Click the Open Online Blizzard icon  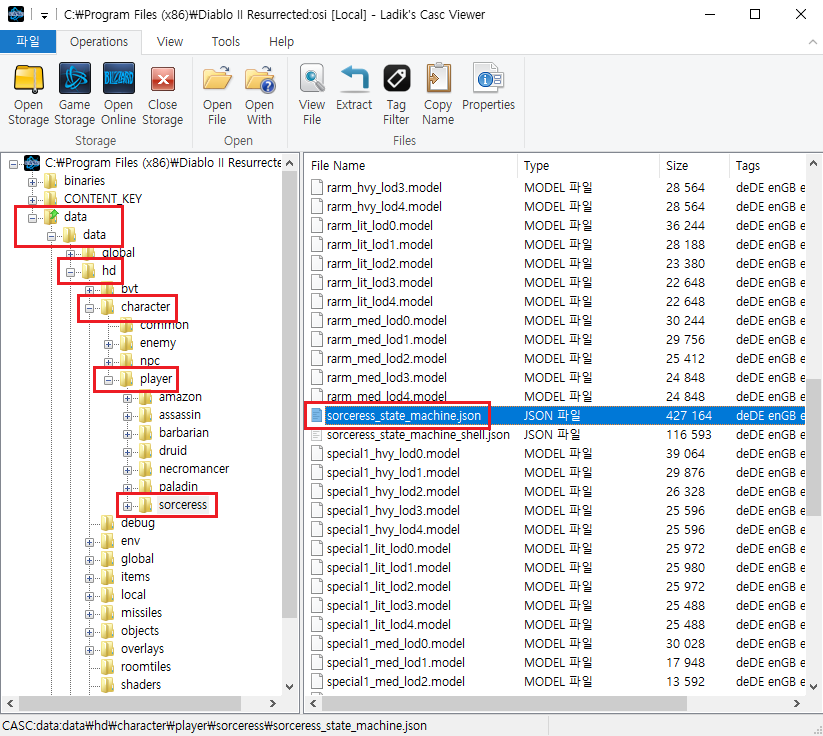point(119,79)
